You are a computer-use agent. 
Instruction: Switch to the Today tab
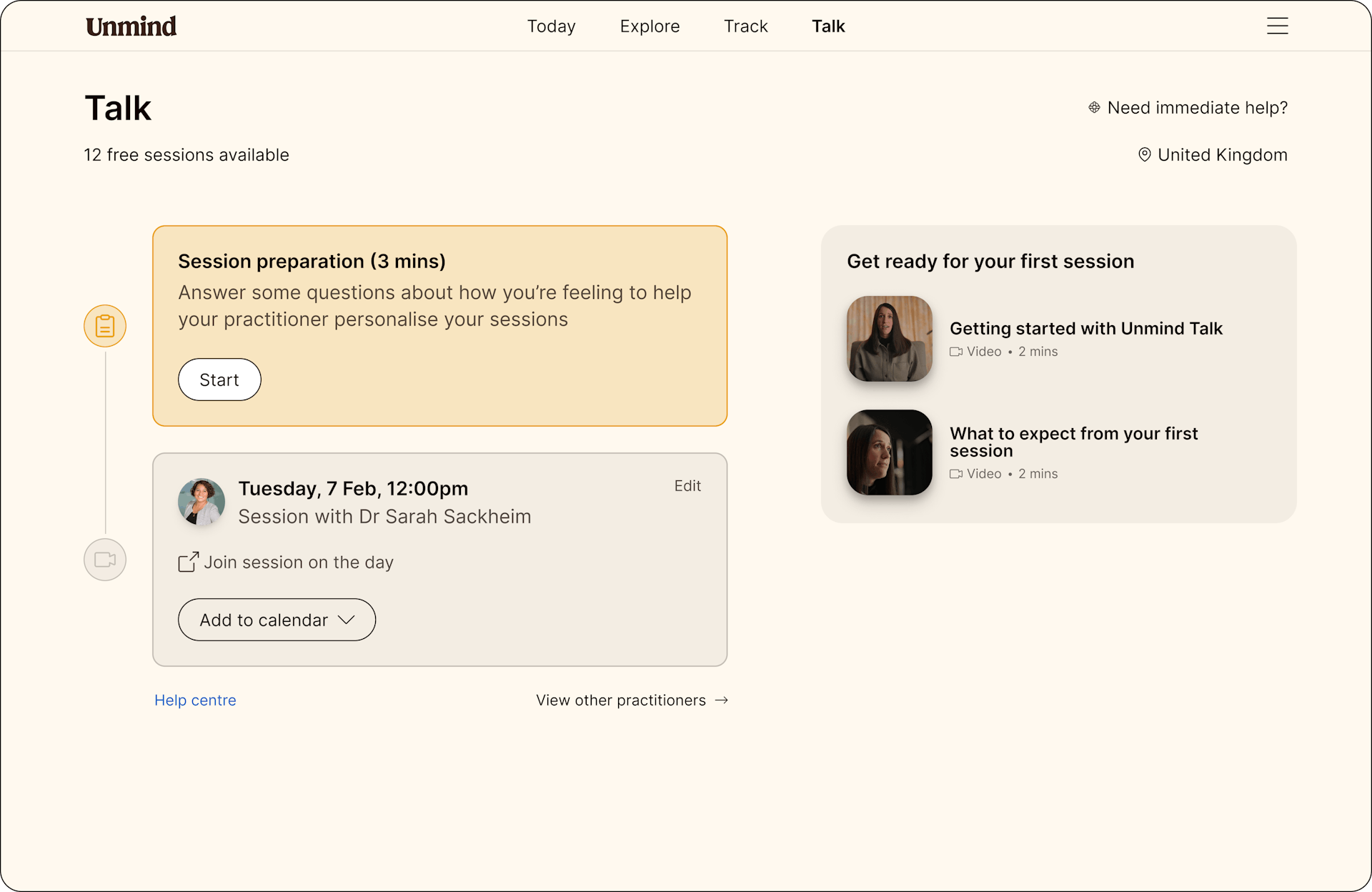pyautogui.click(x=551, y=26)
